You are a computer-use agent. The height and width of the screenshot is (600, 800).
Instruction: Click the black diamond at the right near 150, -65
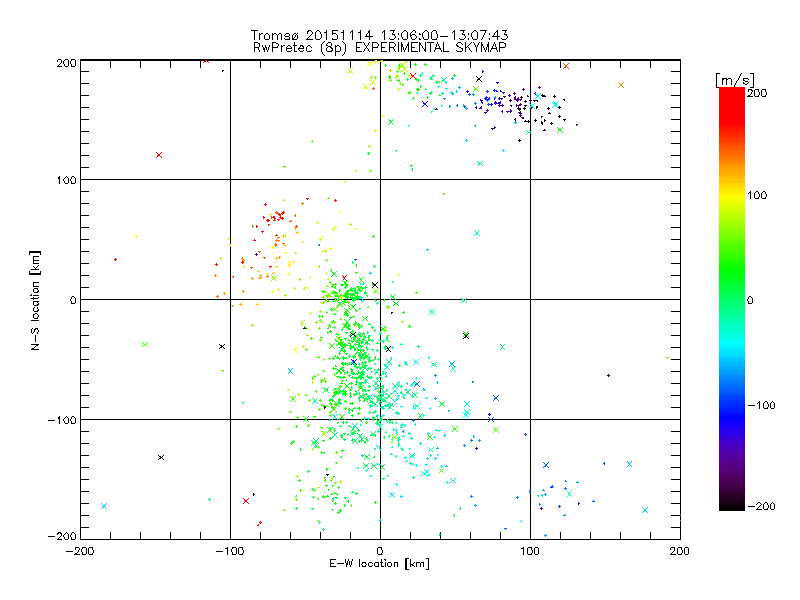(608, 376)
